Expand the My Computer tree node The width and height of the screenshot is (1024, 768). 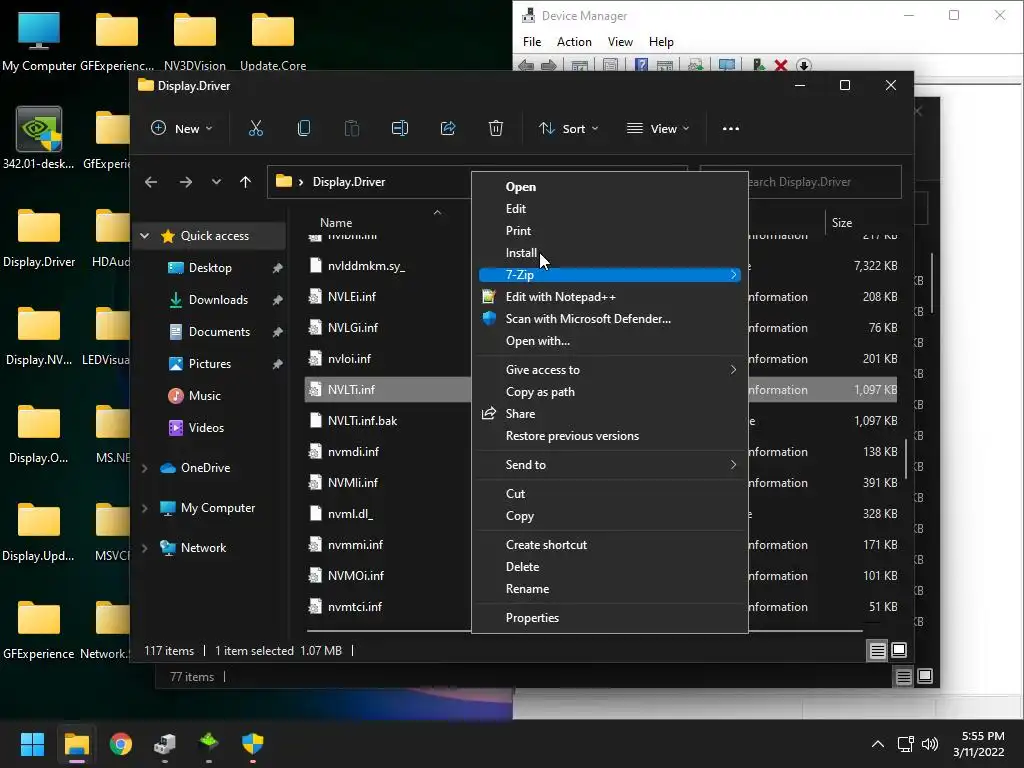pyautogui.click(x=145, y=508)
